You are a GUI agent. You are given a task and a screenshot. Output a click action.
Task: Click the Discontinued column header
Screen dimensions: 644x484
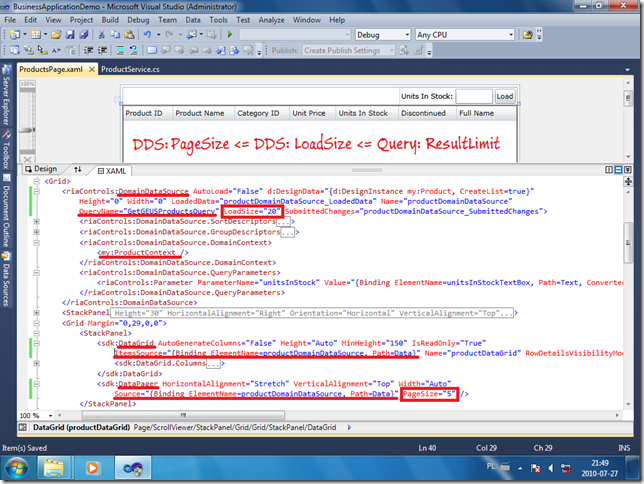(x=423, y=113)
